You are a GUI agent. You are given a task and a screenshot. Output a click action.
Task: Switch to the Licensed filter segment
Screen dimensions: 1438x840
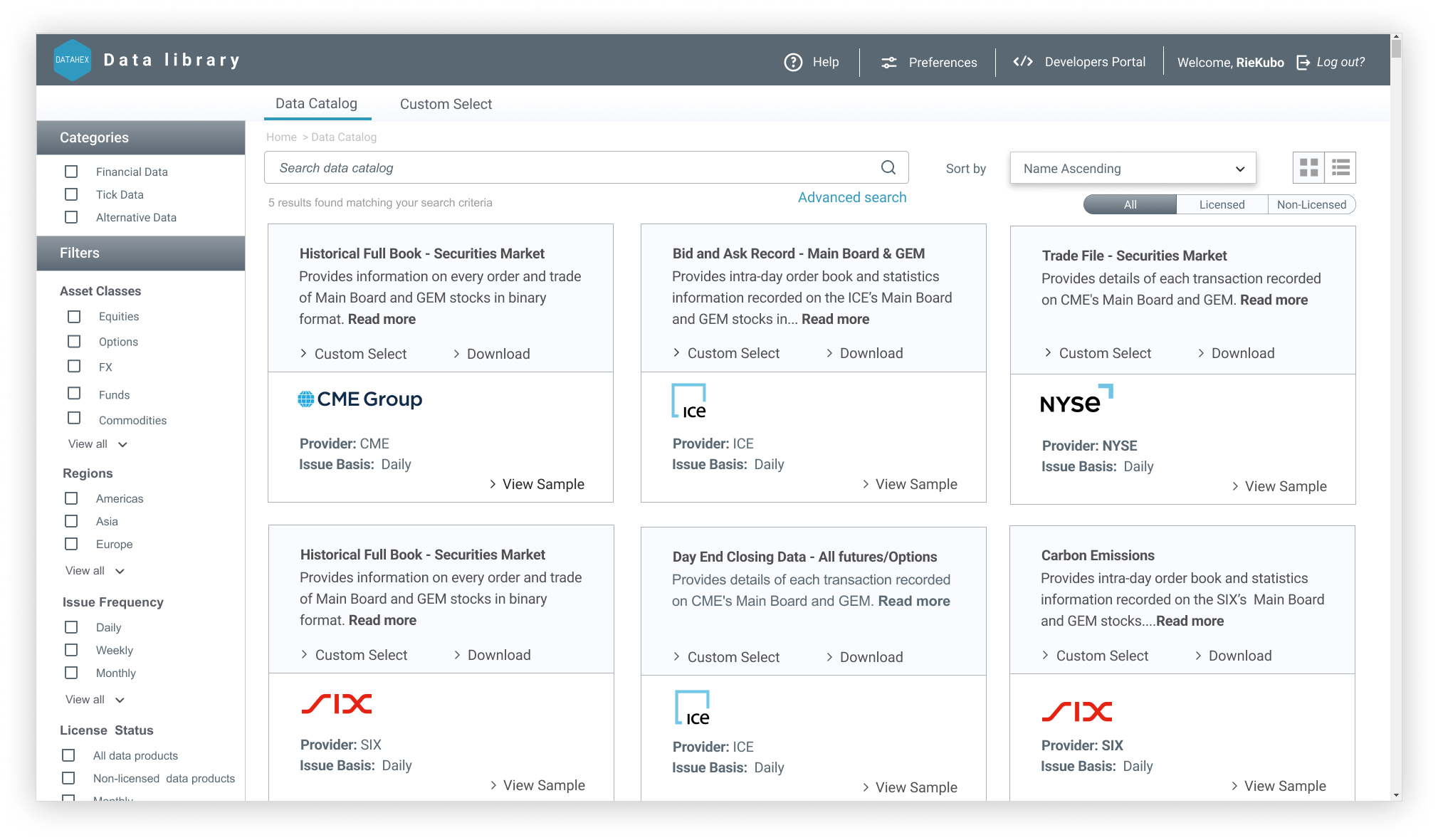(1222, 204)
